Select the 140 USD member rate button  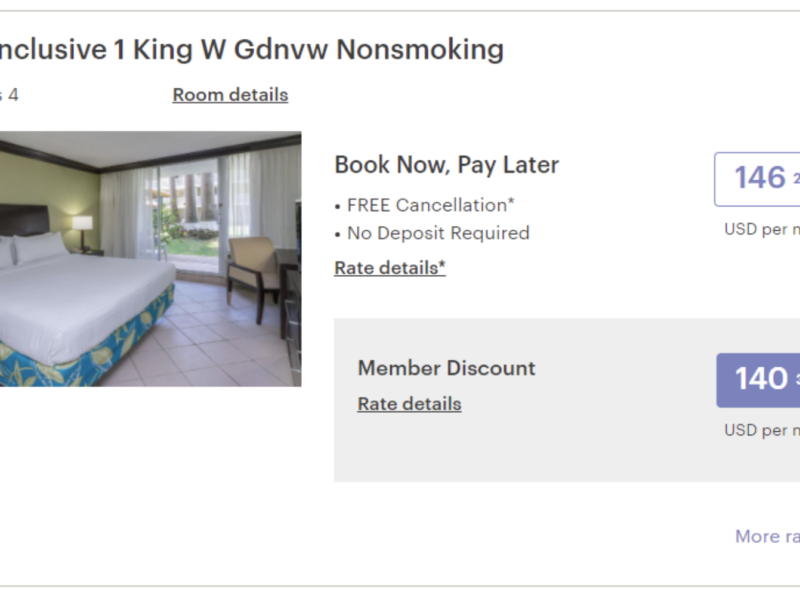[x=760, y=380]
